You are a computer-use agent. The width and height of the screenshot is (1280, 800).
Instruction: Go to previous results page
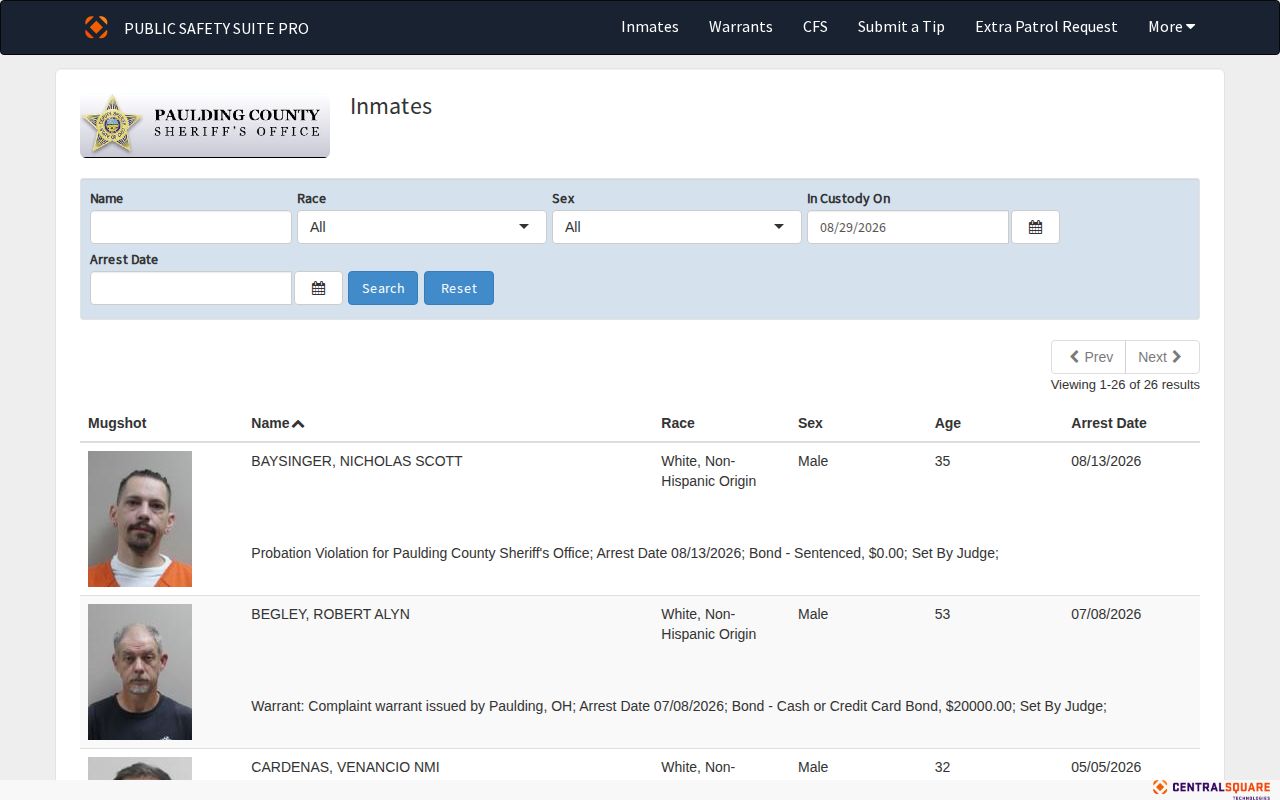[1089, 357]
